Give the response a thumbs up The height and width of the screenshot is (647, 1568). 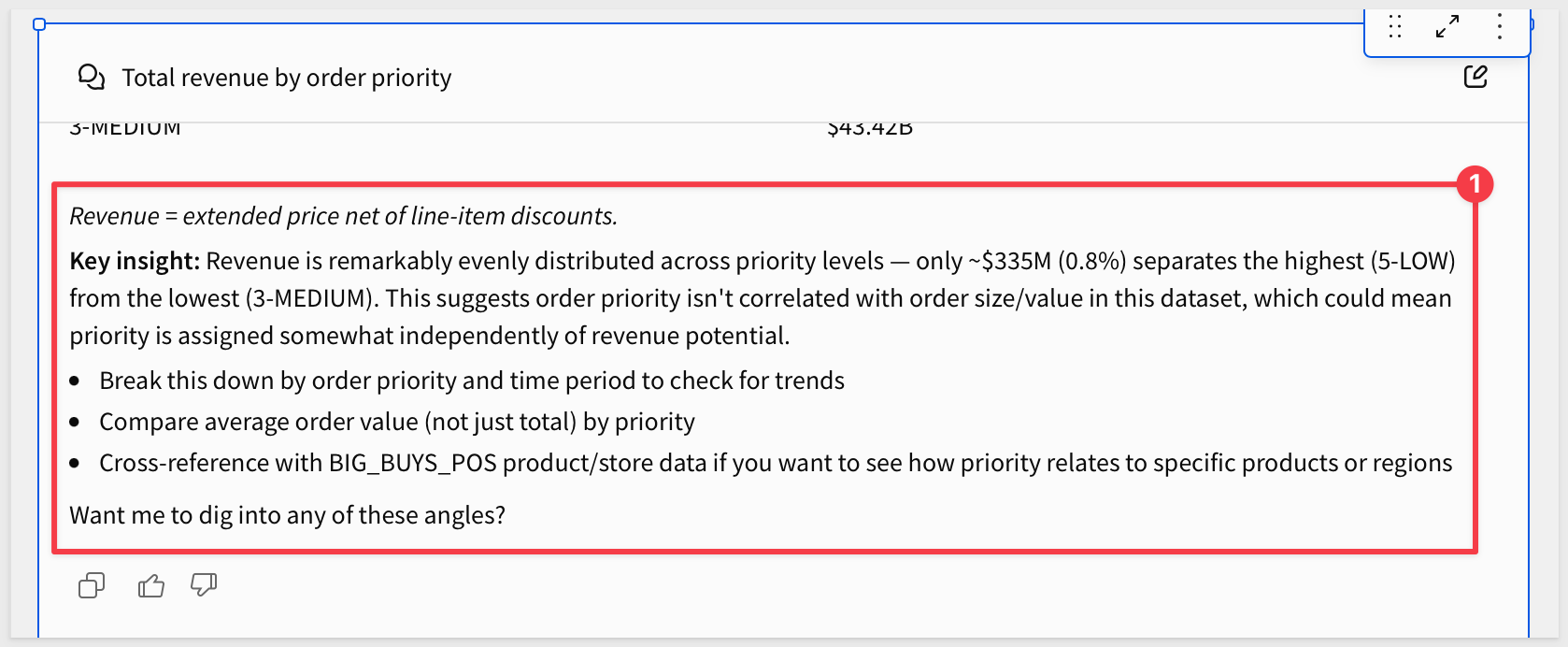point(150,585)
